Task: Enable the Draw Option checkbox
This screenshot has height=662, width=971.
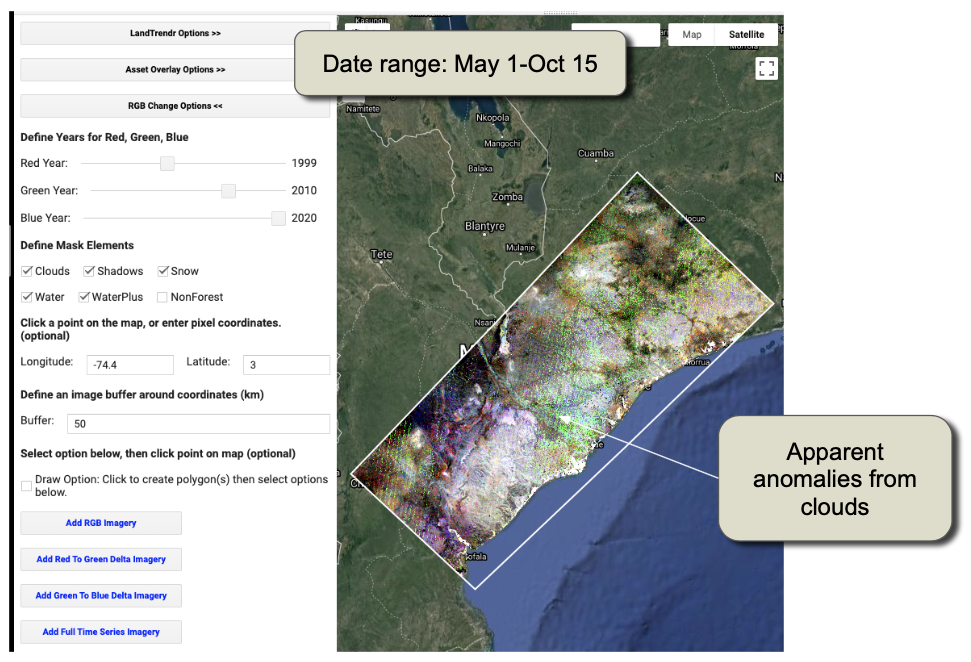Action: coord(27,485)
